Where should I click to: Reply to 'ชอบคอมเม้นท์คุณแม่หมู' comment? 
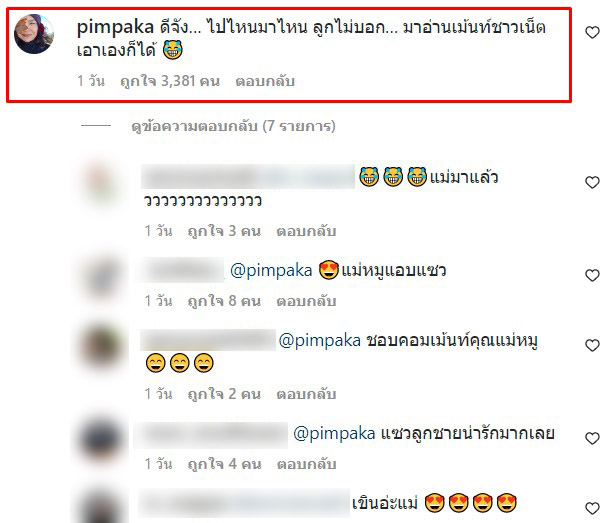point(306,394)
